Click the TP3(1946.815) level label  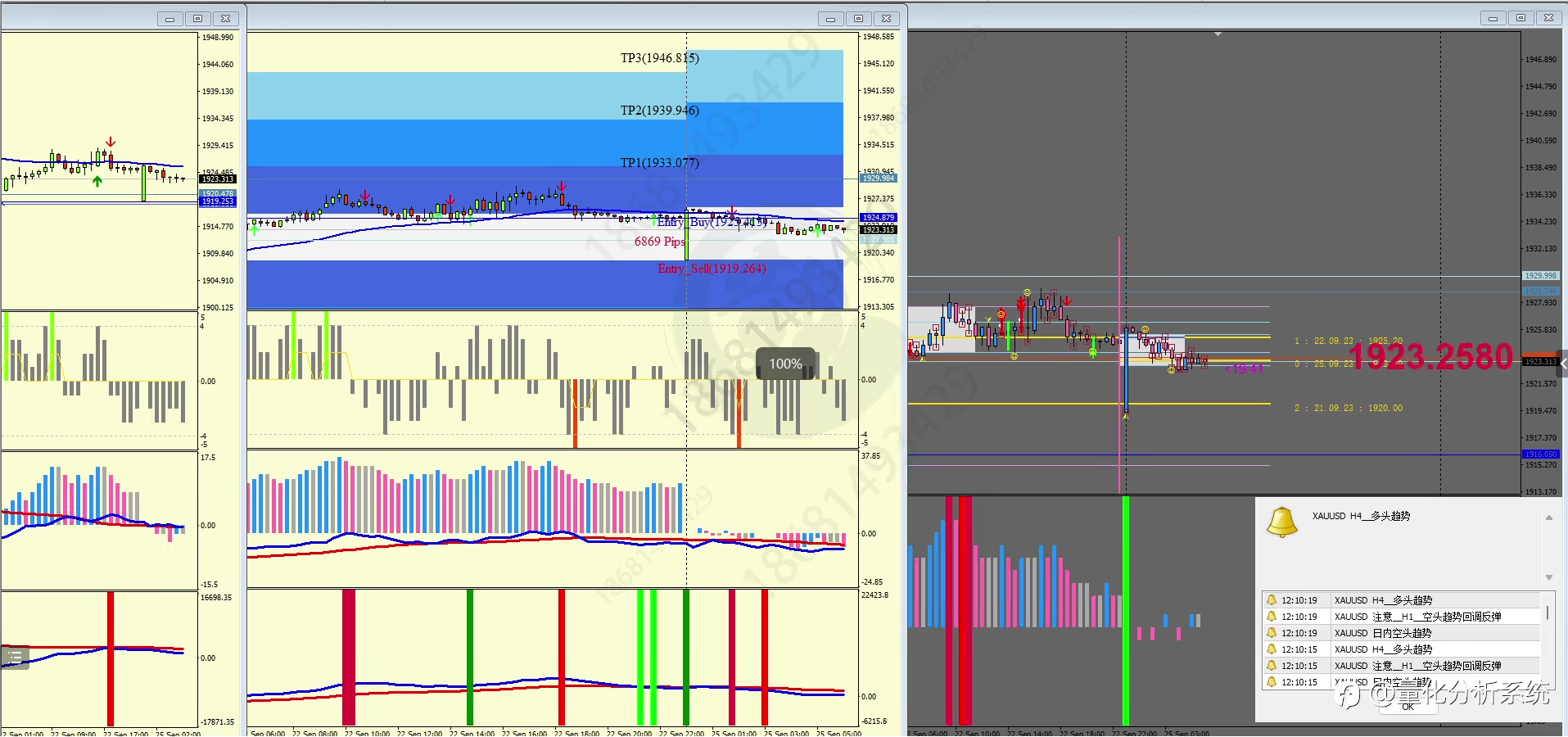(x=660, y=58)
